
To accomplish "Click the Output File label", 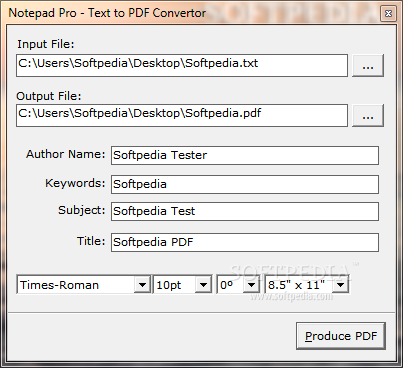I will pos(49,96).
